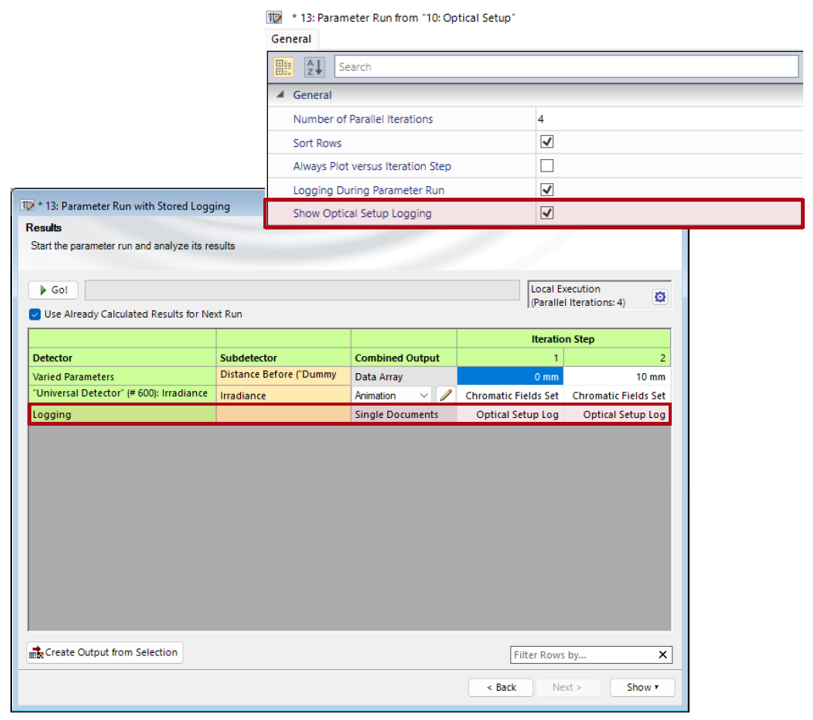Image resolution: width=813 pixels, height=720 pixels.
Task: Open the Animation combined output dropdown
Action: click(x=424, y=395)
